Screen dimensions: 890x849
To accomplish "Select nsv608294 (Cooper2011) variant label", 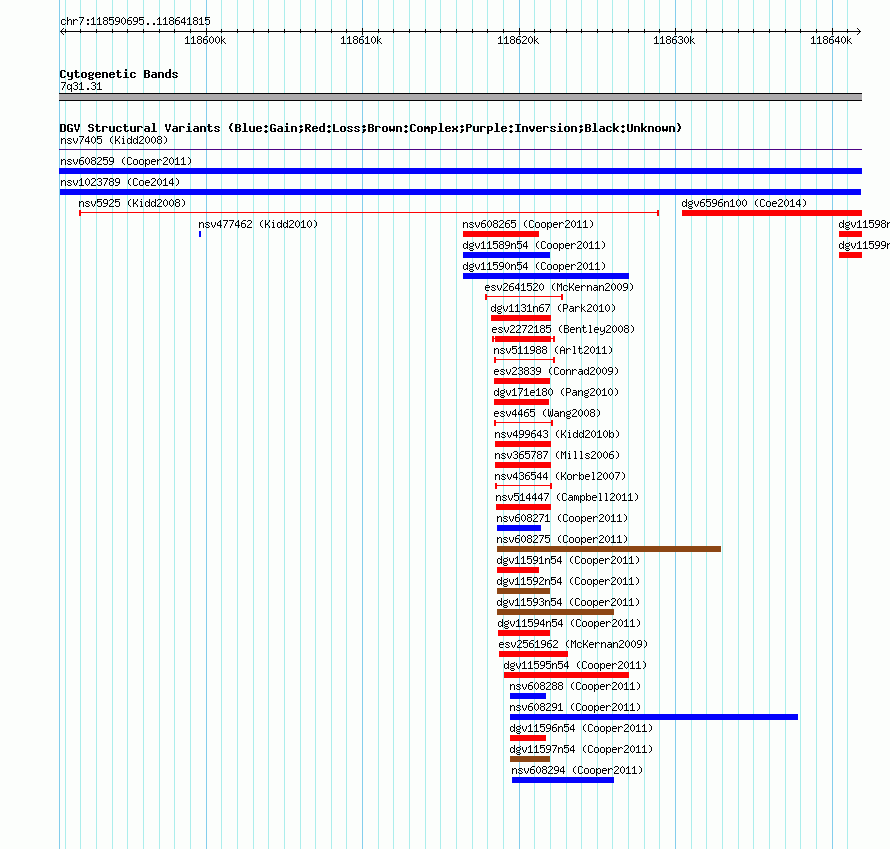I will click(x=577, y=770).
